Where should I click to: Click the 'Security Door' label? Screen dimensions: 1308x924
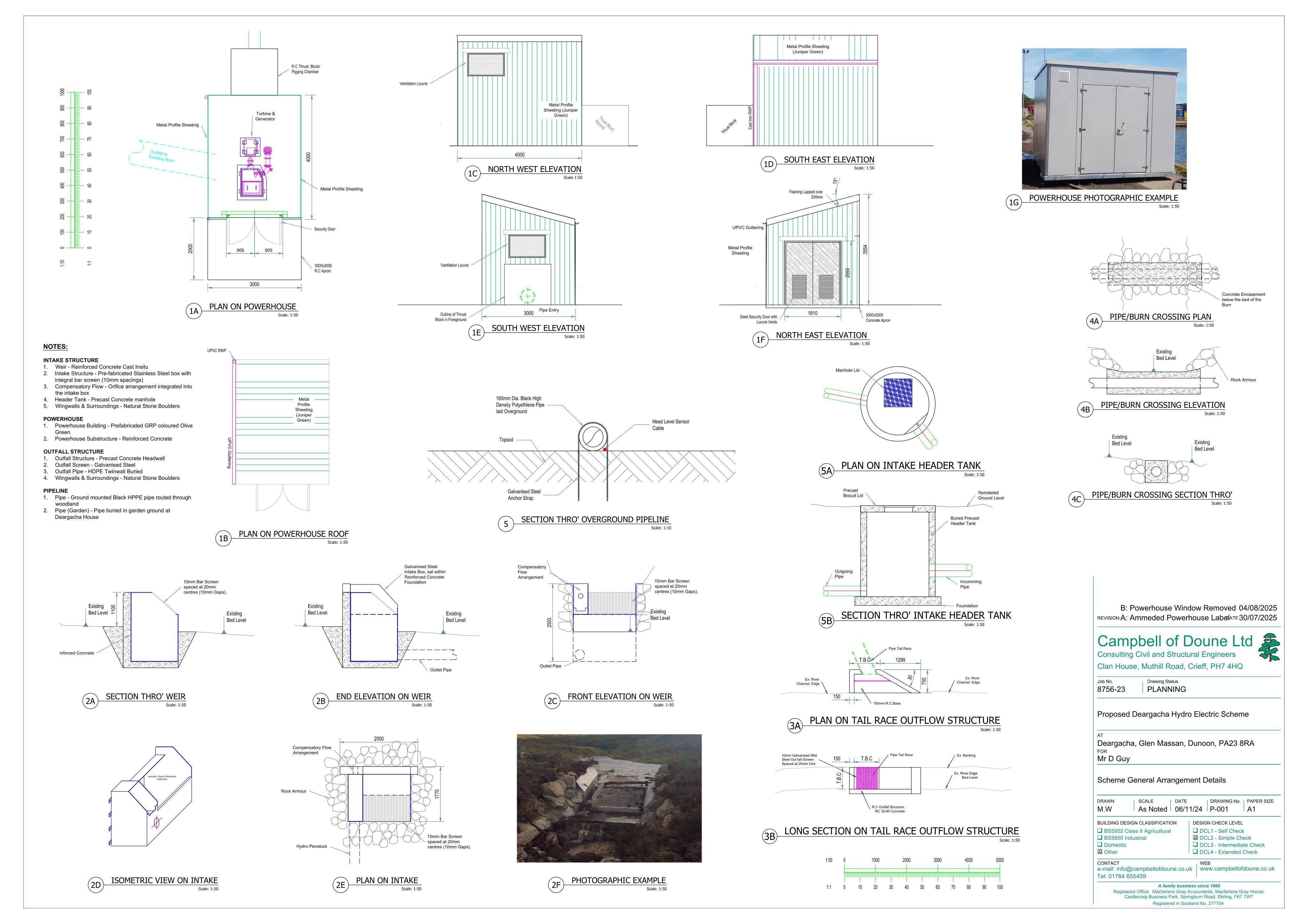pos(325,229)
